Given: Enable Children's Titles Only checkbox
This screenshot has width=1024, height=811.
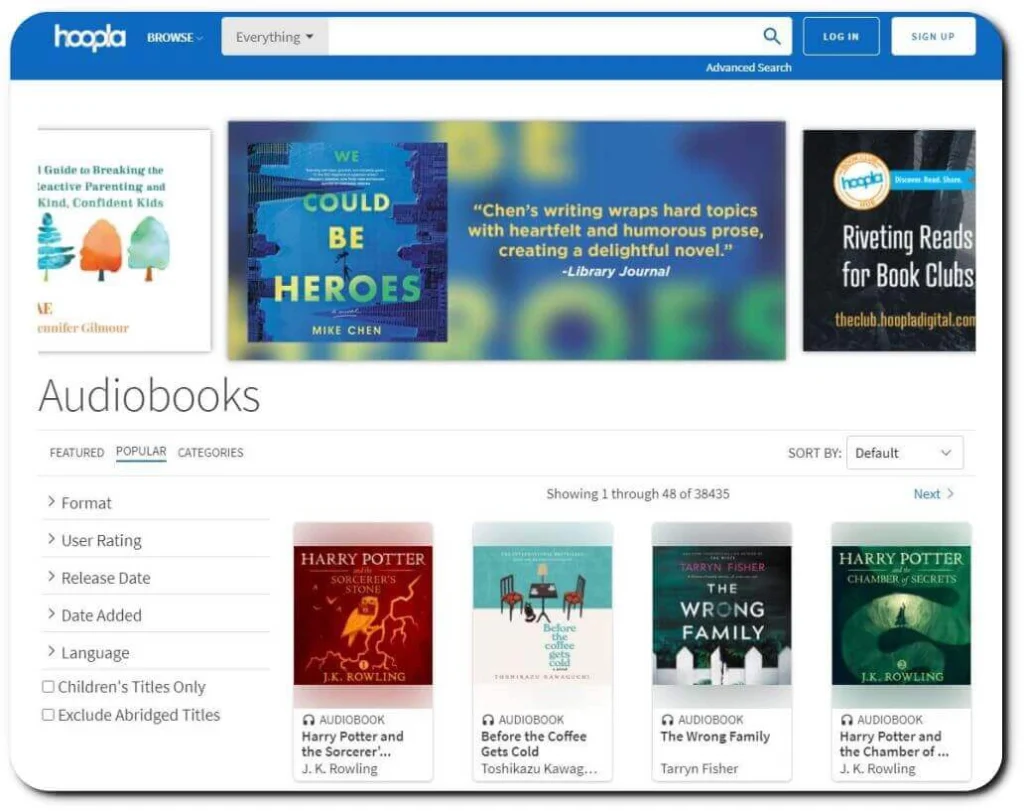Looking at the screenshot, I should (x=48, y=687).
